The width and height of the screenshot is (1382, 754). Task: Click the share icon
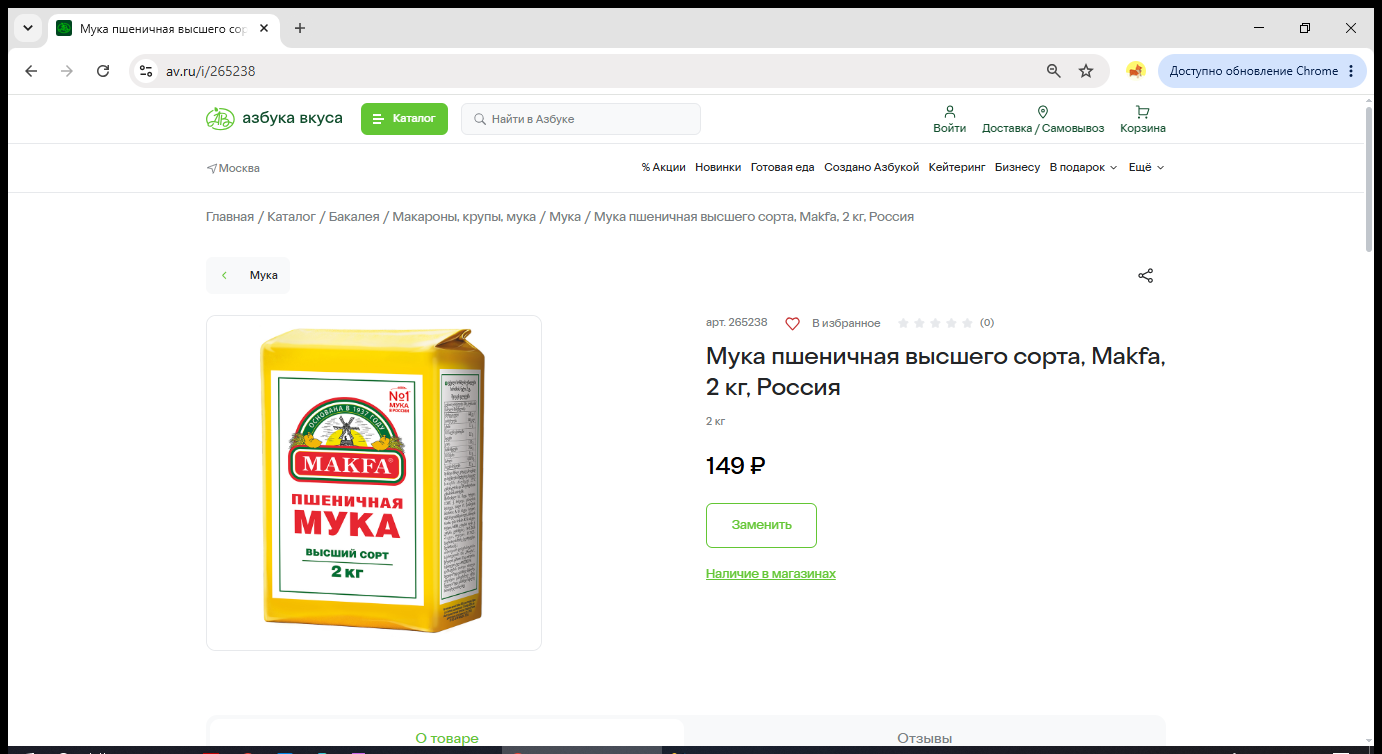point(1146,275)
